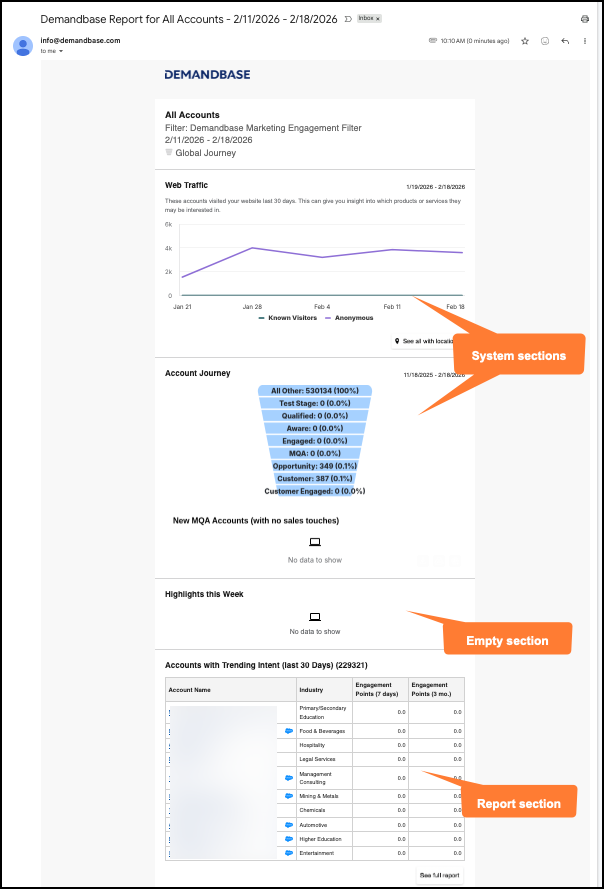Click the 'All Other: 530134' funnel stage
Screen dimensions: 604x889
(x=315, y=391)
